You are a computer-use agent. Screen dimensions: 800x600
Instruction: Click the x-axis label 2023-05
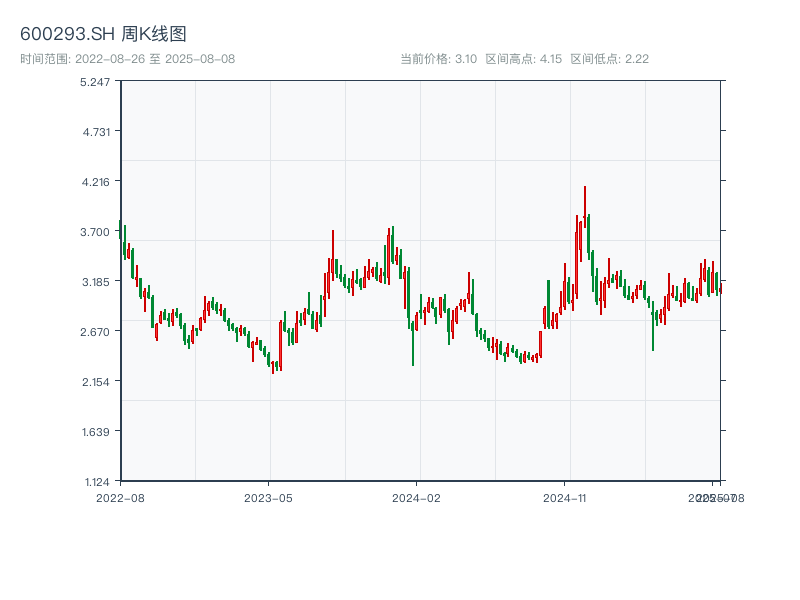pyautogui.click(x=268, y=498)
